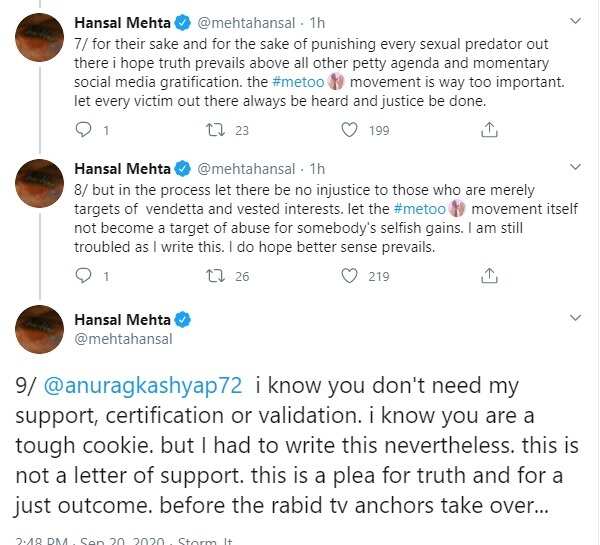Like tweet 7 with 199 likes
The image size is (600, 545).
[x=349, y=129]
